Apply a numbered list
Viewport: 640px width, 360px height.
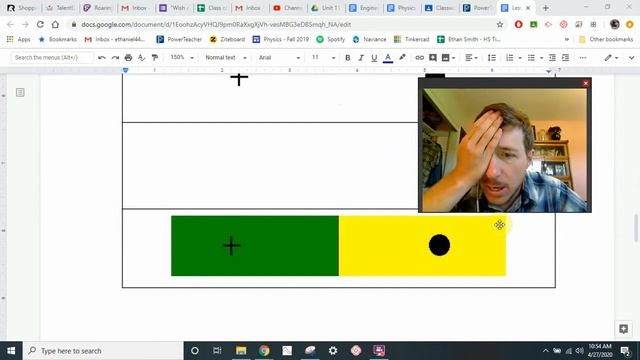[x=510, y=58]
